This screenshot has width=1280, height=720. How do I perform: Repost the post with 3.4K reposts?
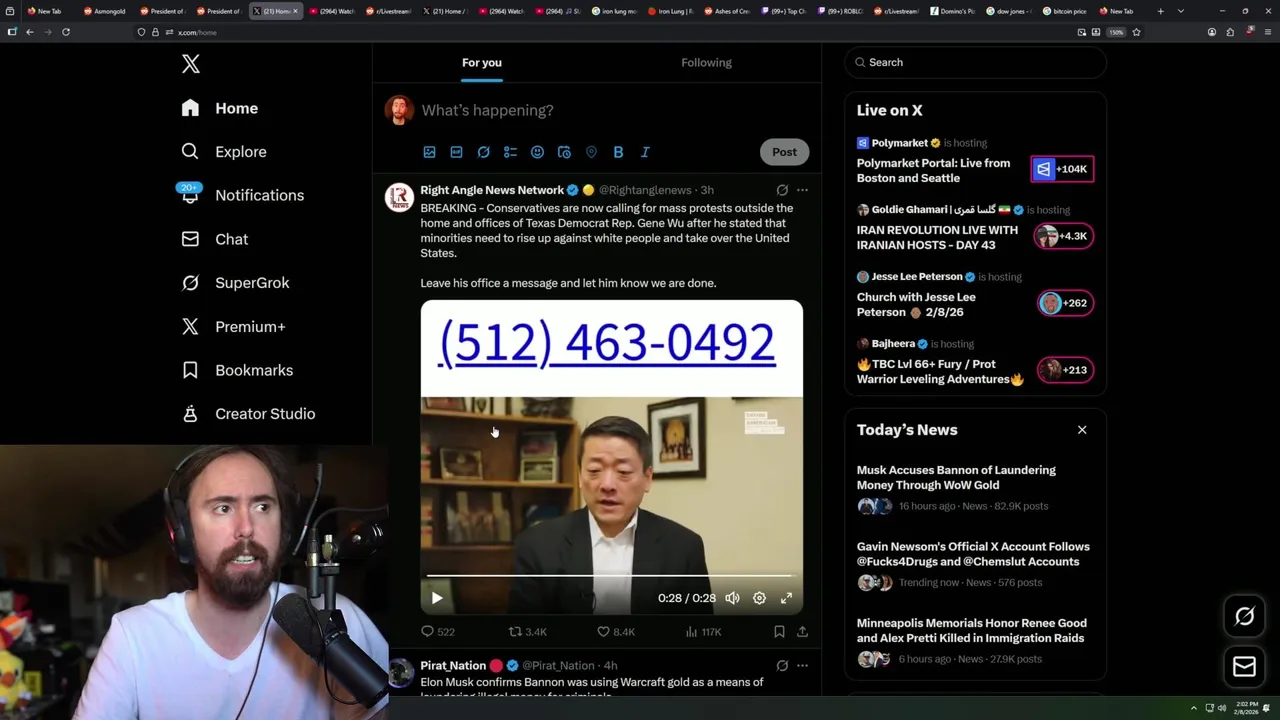click(x=528, y=632)
